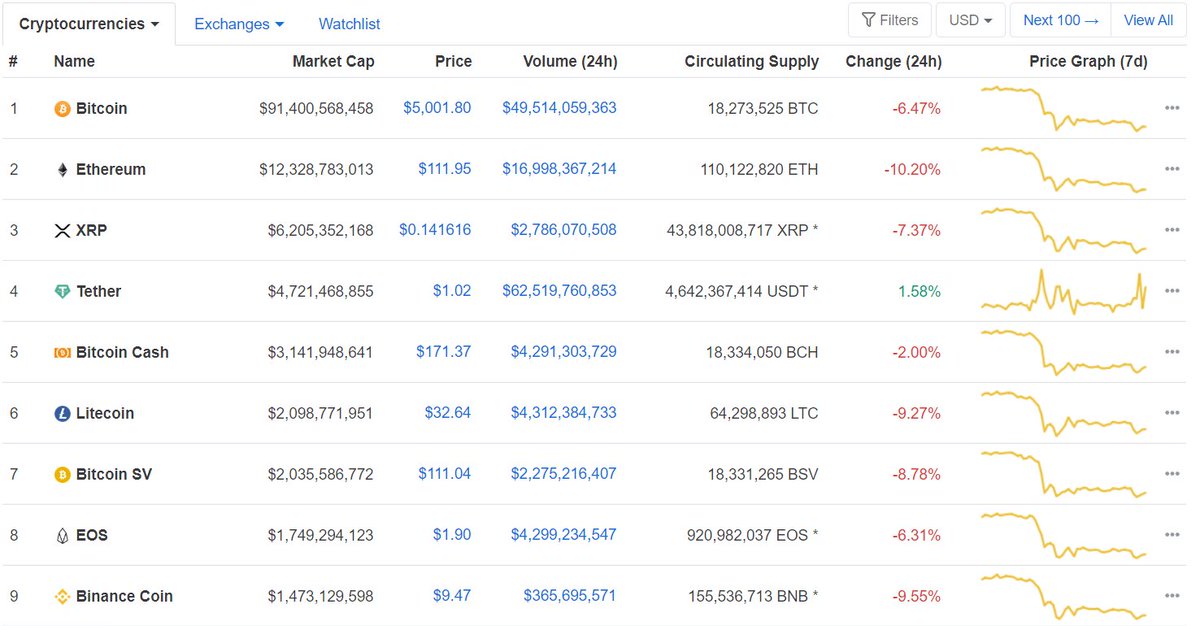
Task: Click Binance Coin volume $365,695,571
Action: [x=570, y=596]
